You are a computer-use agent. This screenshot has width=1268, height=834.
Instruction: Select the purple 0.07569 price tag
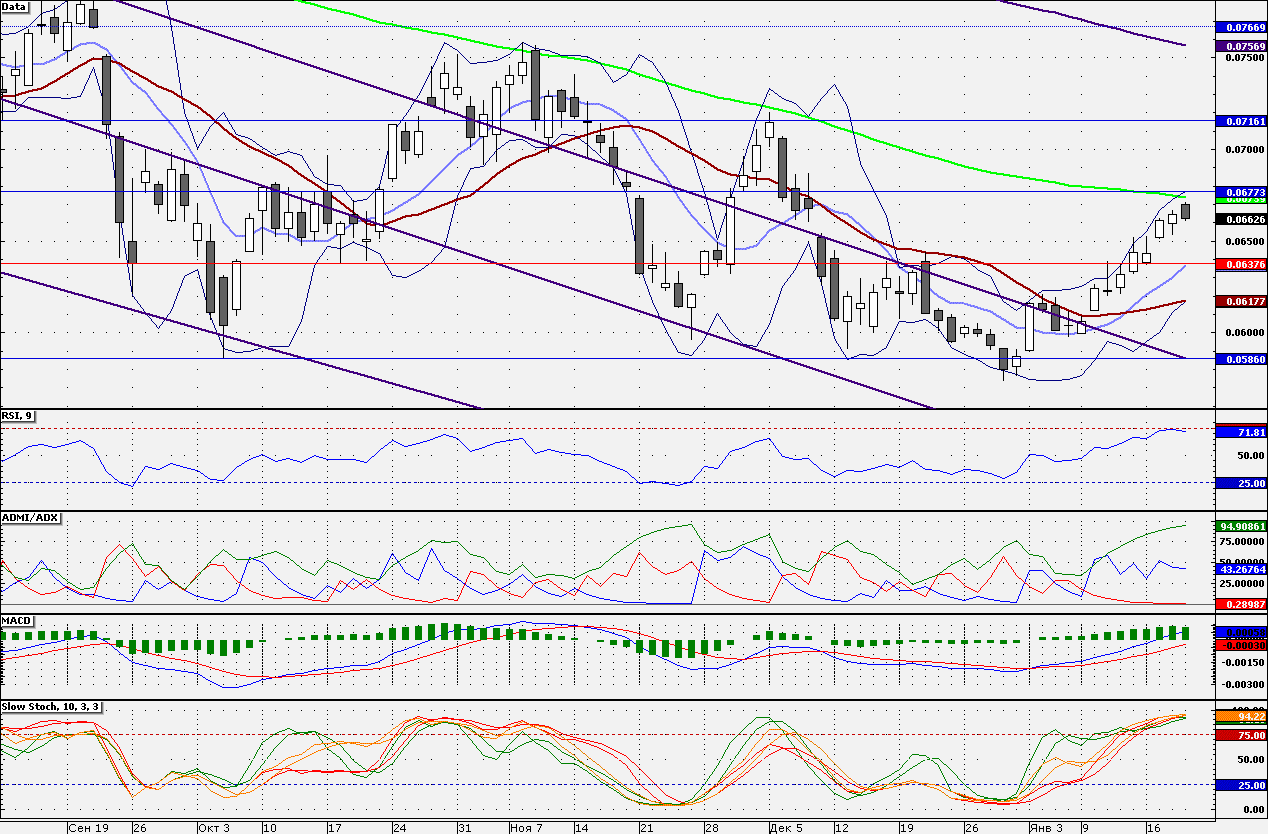click(x=1240, y=46)
